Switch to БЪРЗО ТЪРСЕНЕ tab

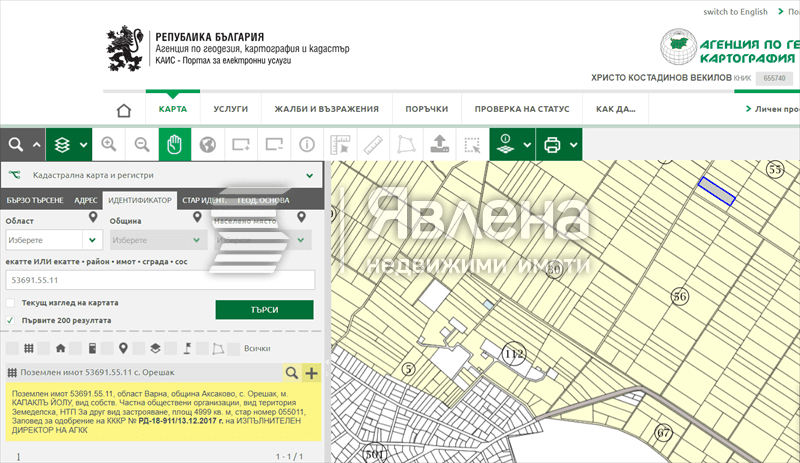35,200
